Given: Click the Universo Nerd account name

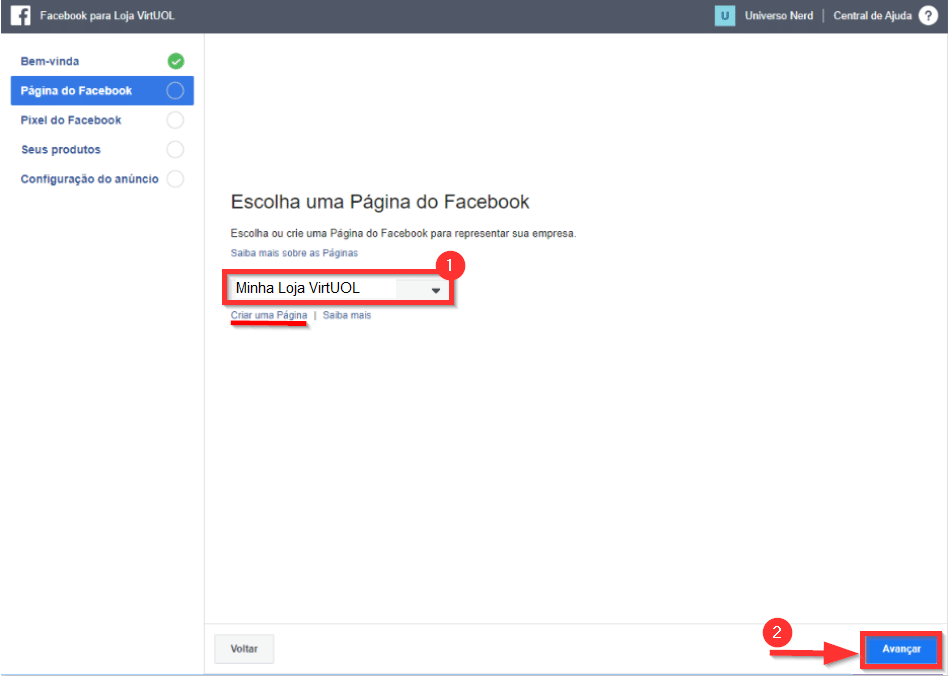Looking at the screenshot, I should pyautogui.click(x=779, y=16).
